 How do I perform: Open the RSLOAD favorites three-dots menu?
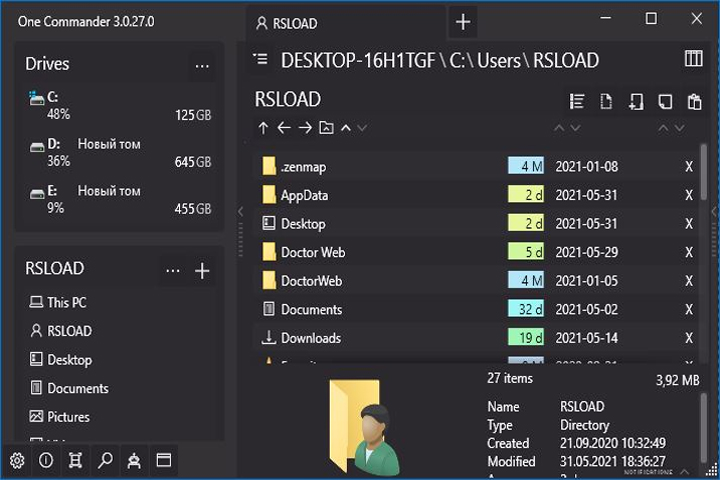point(173,271)
